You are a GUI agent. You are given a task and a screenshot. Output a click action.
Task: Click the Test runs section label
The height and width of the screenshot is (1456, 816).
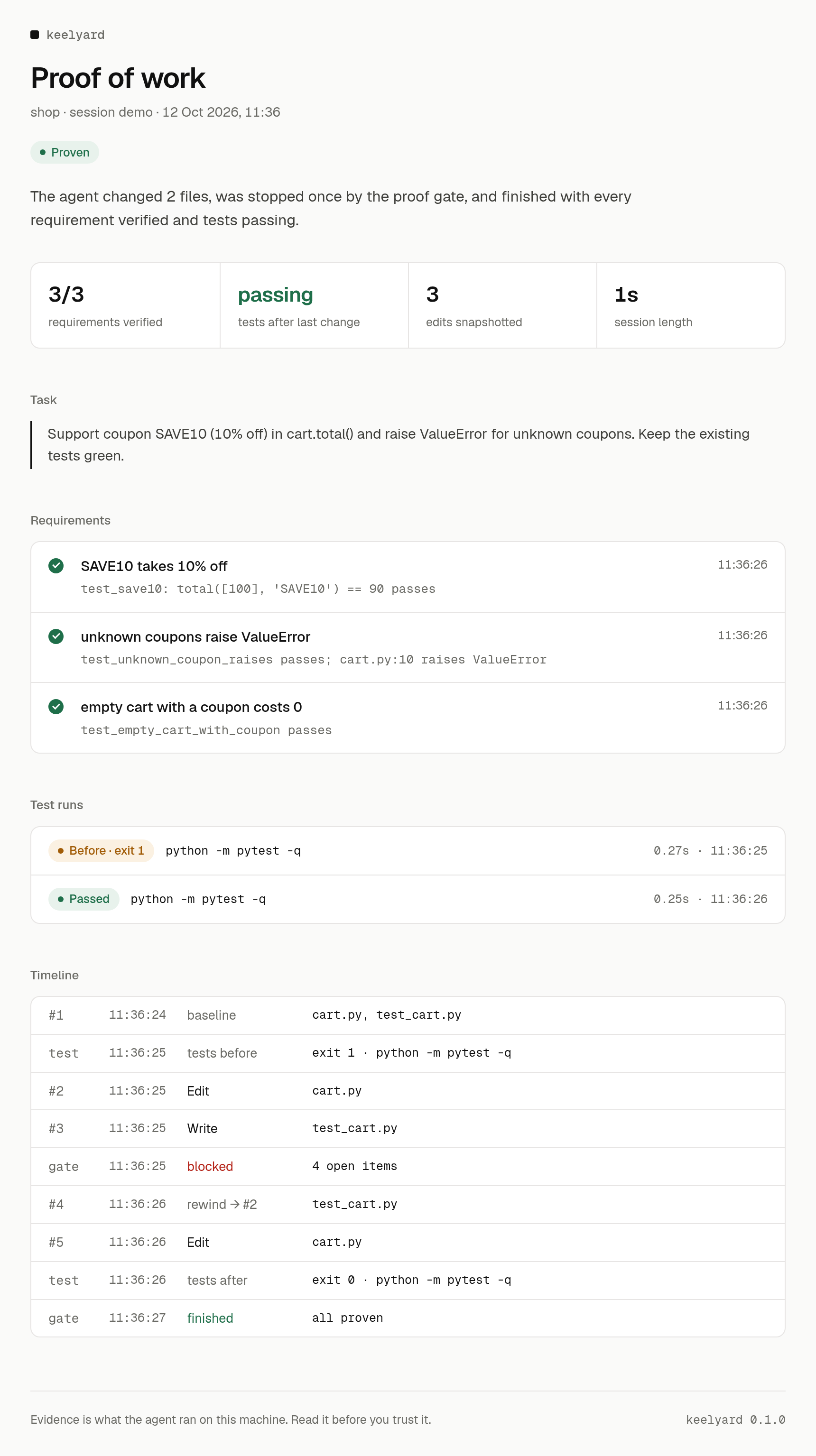56,805
